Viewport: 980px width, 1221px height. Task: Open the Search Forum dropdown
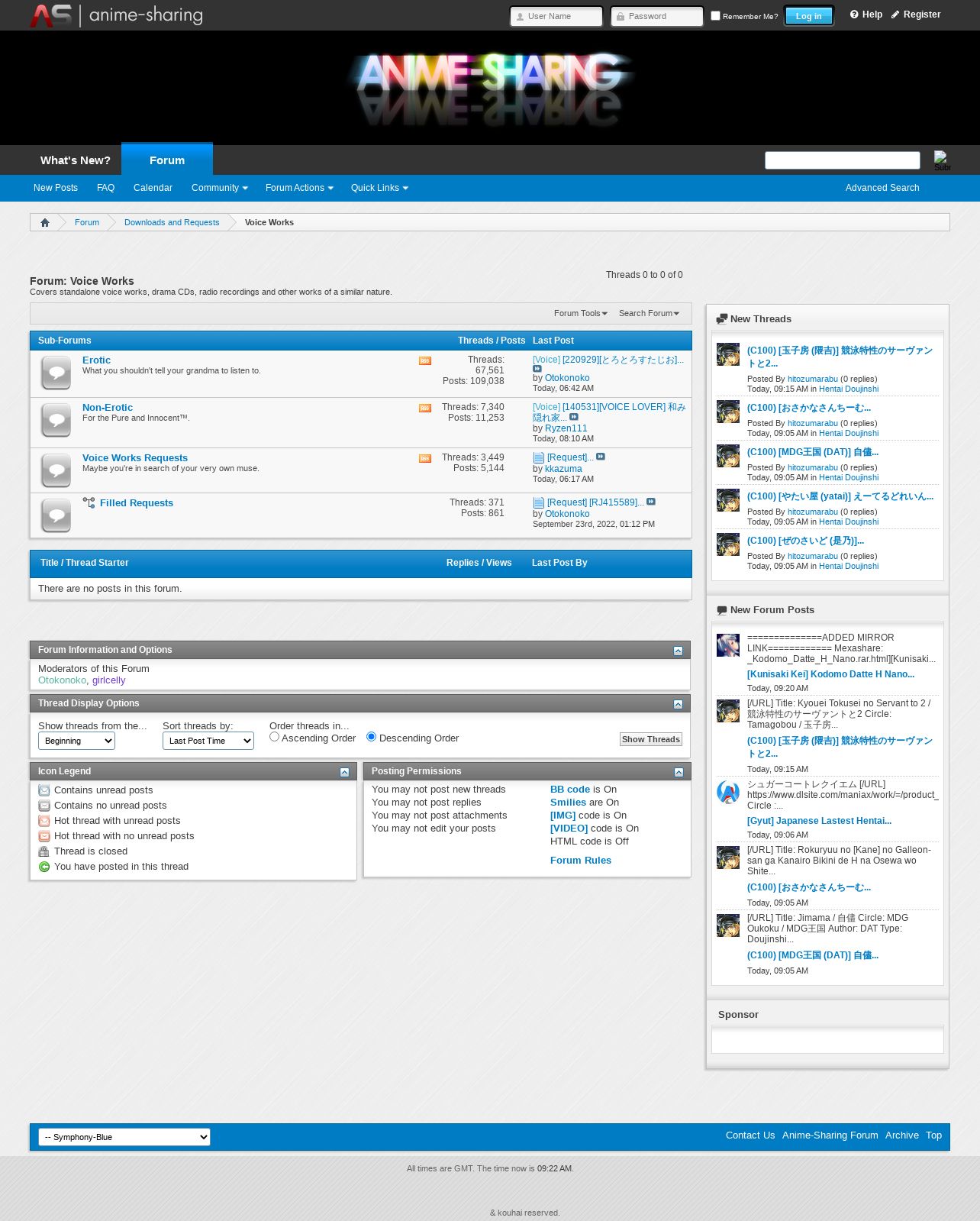[x=649, y=313]
